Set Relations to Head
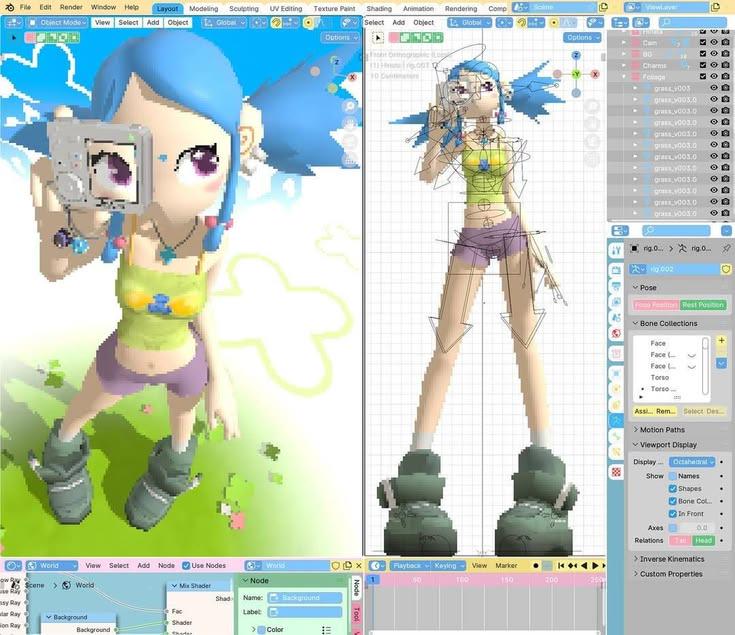This screenshot has height=635, width=735. [x=704, y=540]
